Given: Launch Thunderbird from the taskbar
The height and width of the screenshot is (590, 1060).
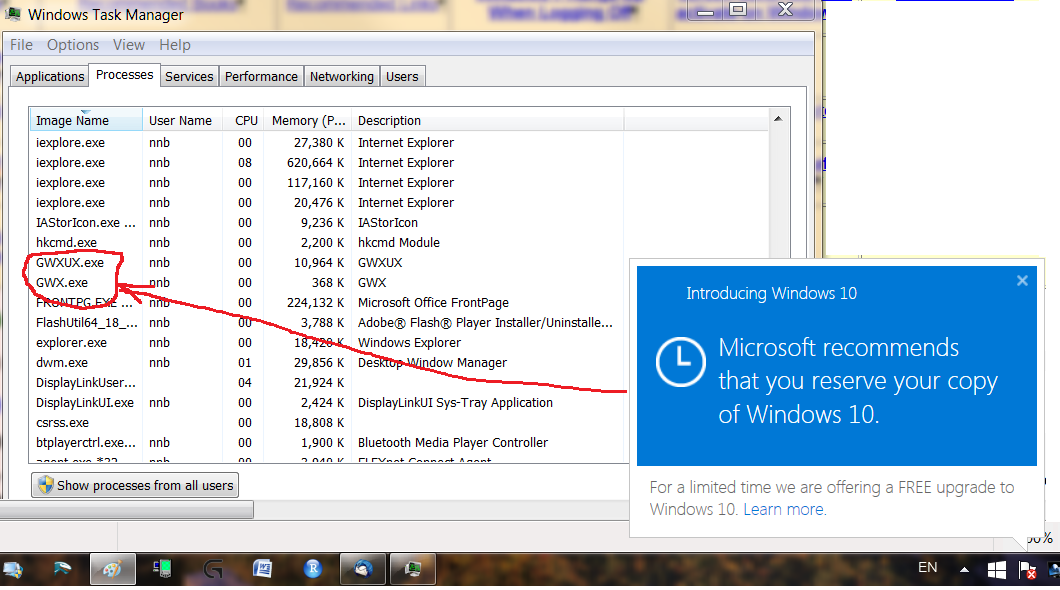Looking at the screenshot, I should coord(362,568).
